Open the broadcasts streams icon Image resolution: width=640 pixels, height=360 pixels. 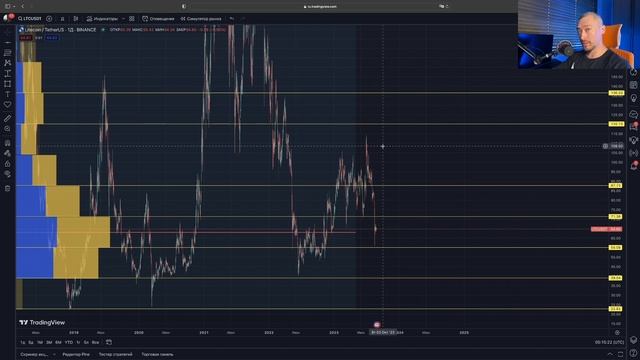click(x=633, y=153)
